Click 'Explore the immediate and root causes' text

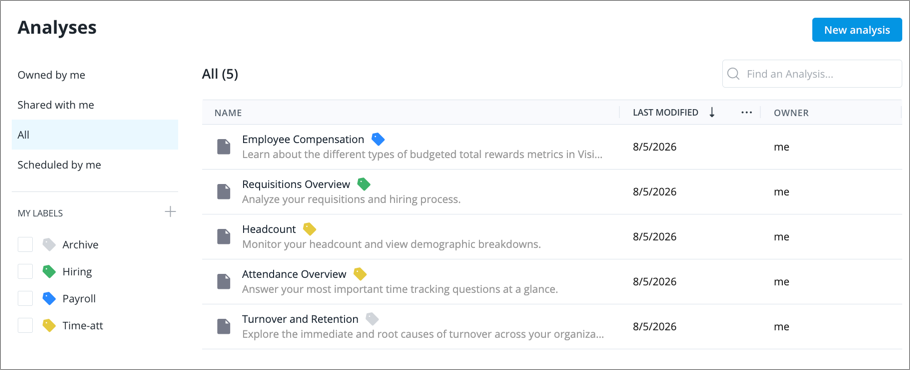click(422, 334)
